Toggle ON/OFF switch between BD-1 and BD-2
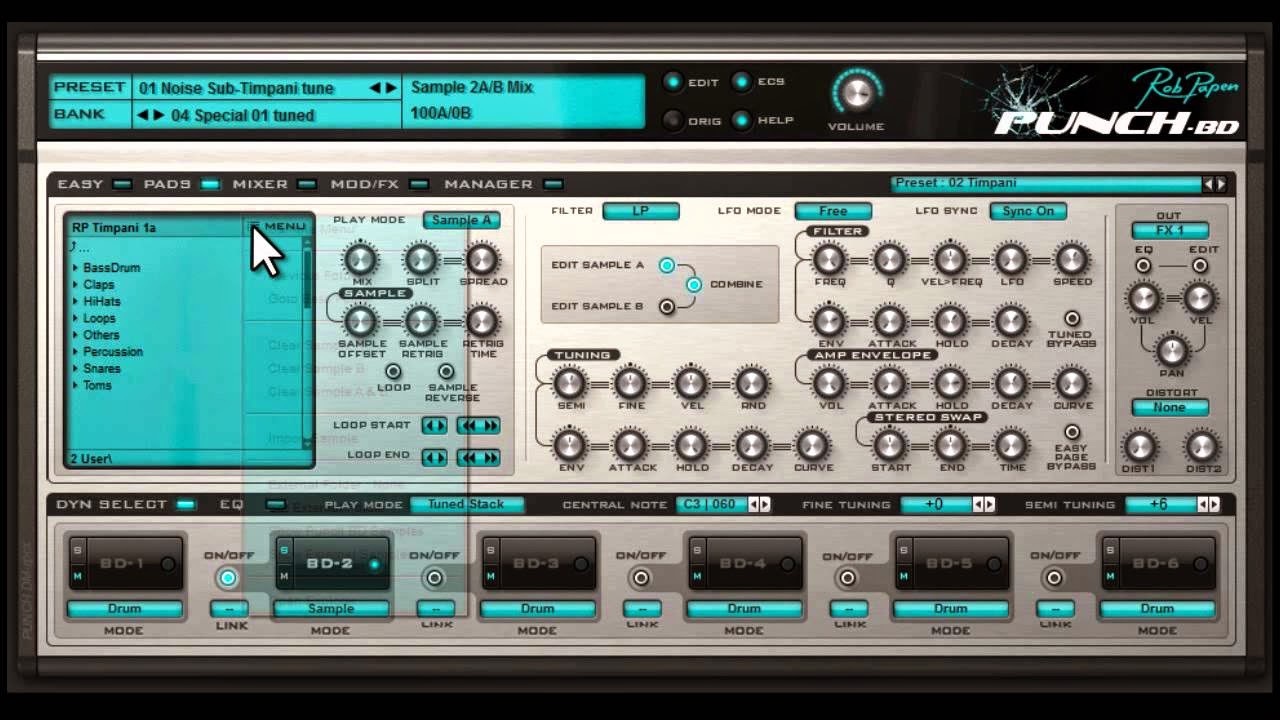The image size is (1280, 720). tap(228, 578)
